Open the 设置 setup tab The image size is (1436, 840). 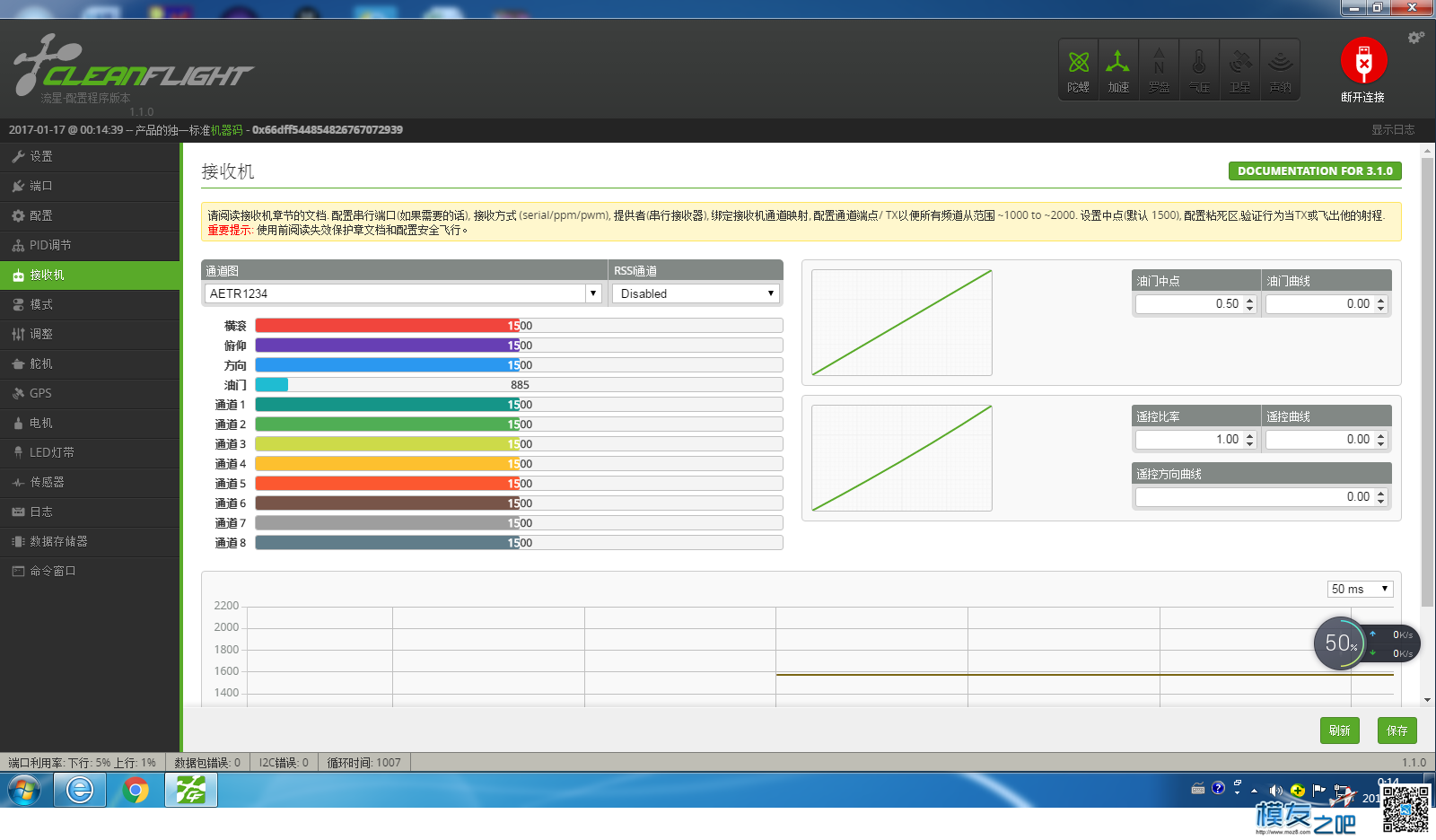90,156
